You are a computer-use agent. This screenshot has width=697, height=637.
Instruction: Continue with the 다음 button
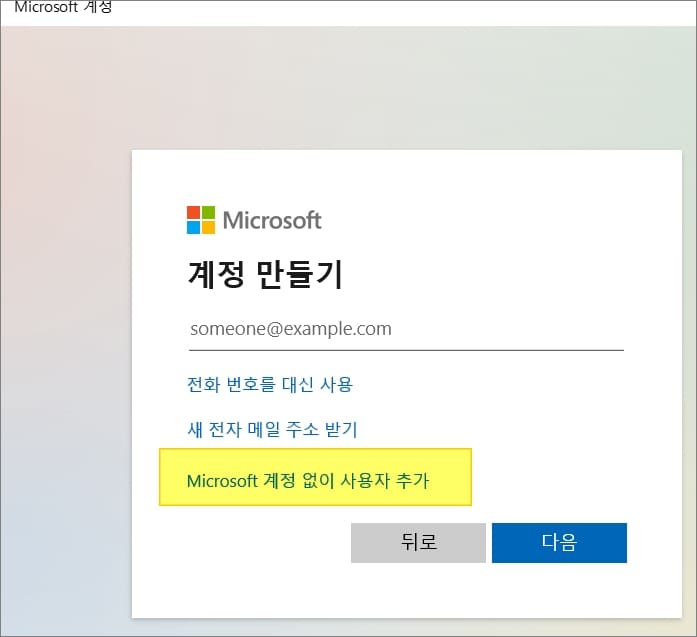559,543
